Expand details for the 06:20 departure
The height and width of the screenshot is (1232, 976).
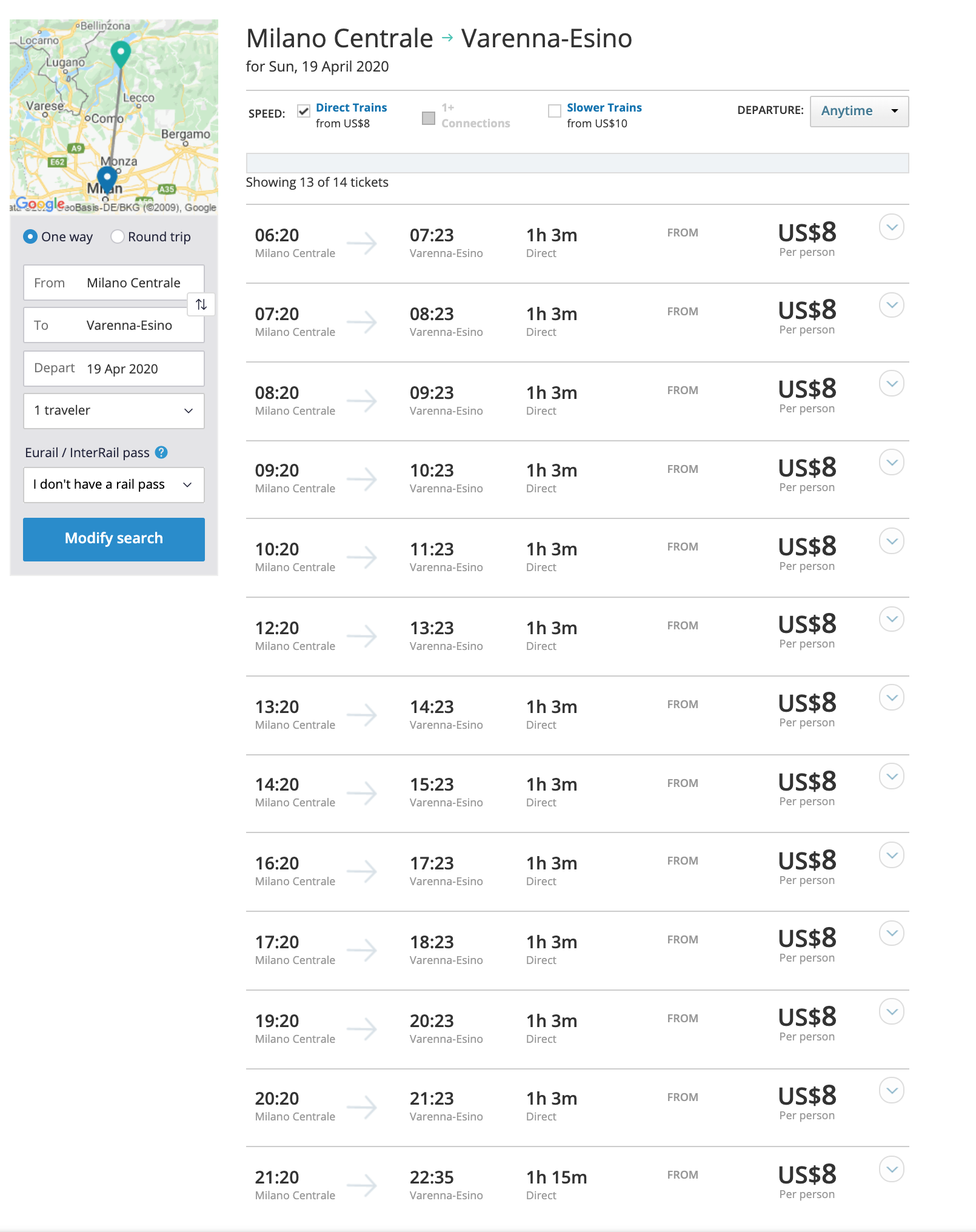coord(892,227)
